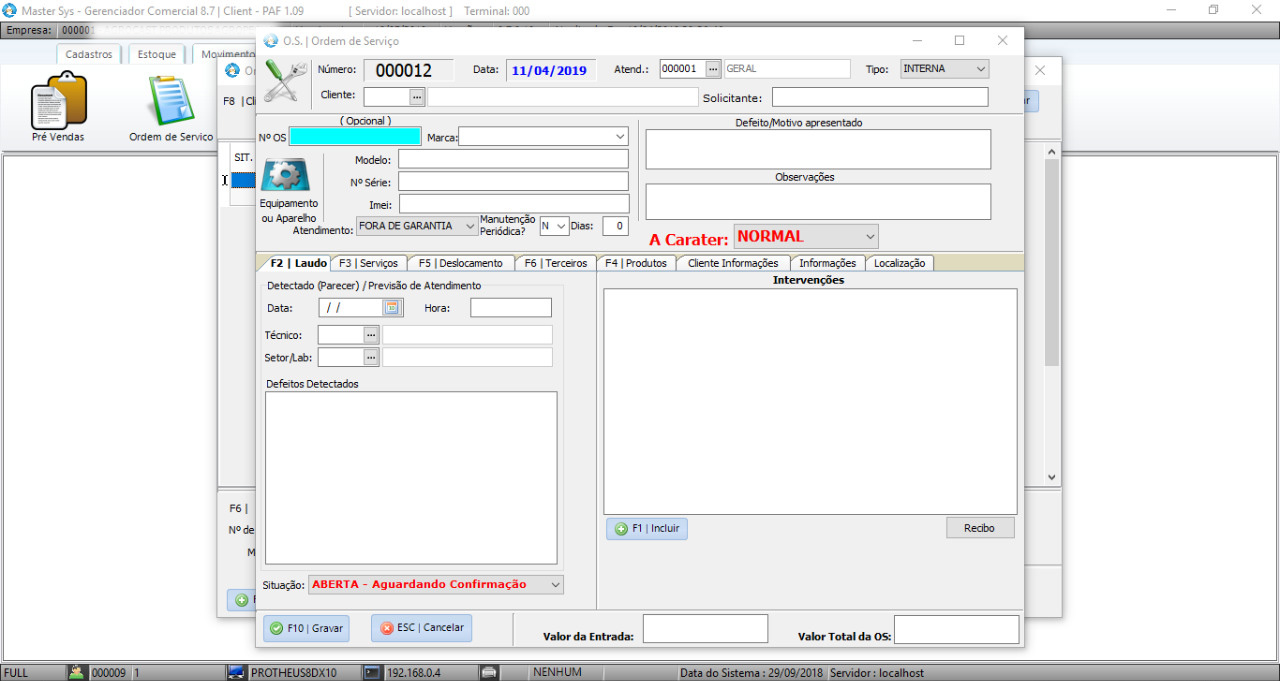Open the Informações tab
This screenshot has height=681, width=1280.
click(x=827, y=263)
